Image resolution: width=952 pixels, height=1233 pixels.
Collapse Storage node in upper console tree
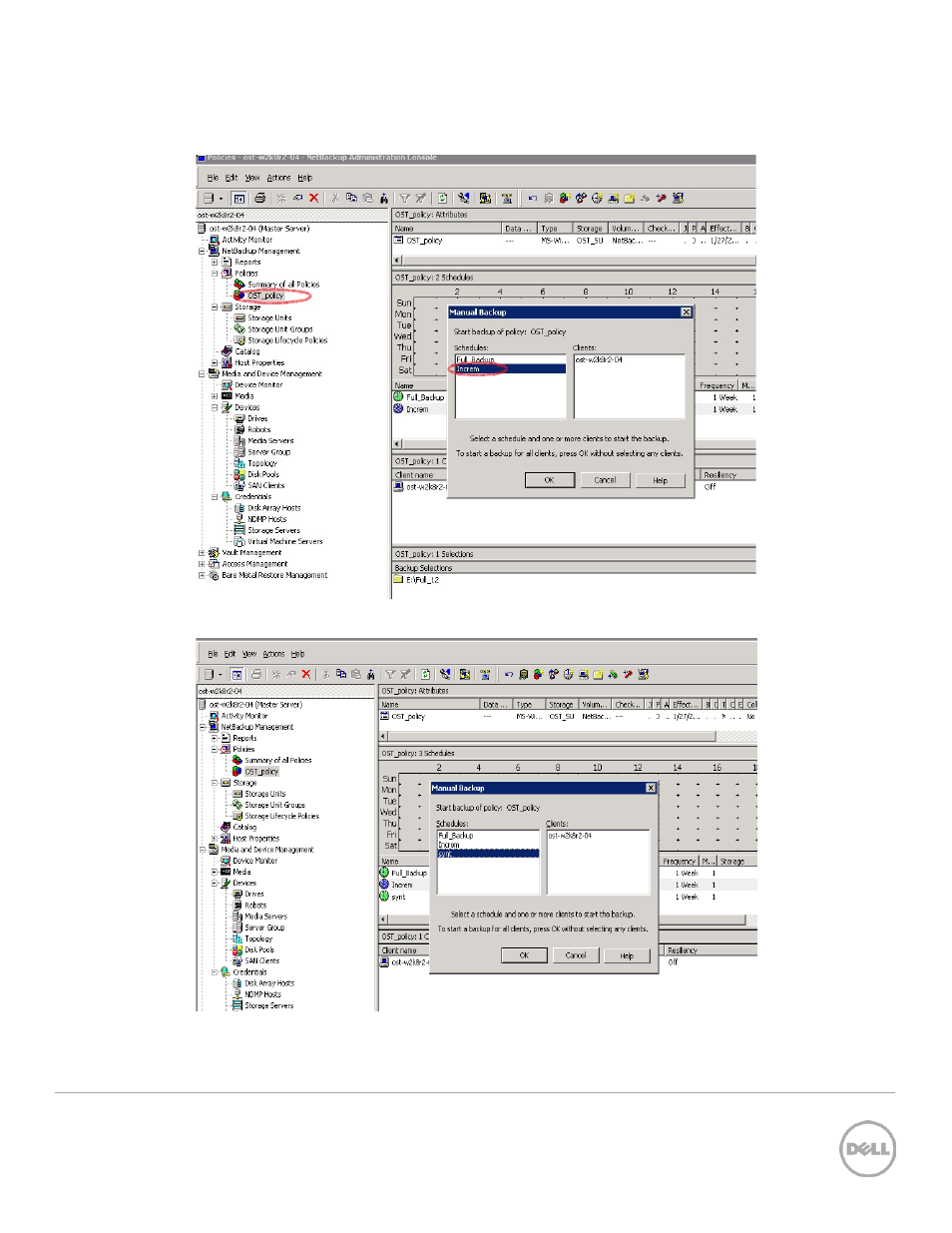[x=215, y=307]
